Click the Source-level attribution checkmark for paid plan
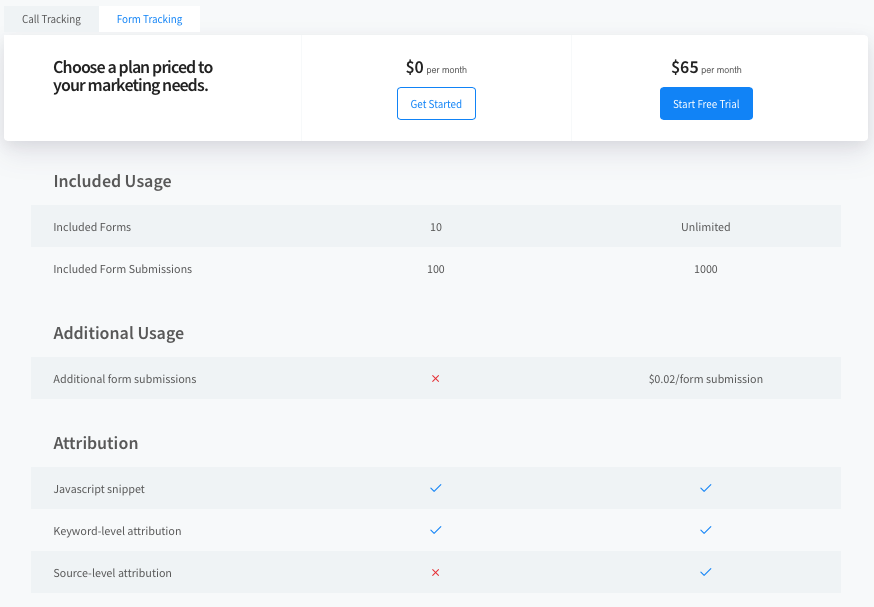 [706, 572]
